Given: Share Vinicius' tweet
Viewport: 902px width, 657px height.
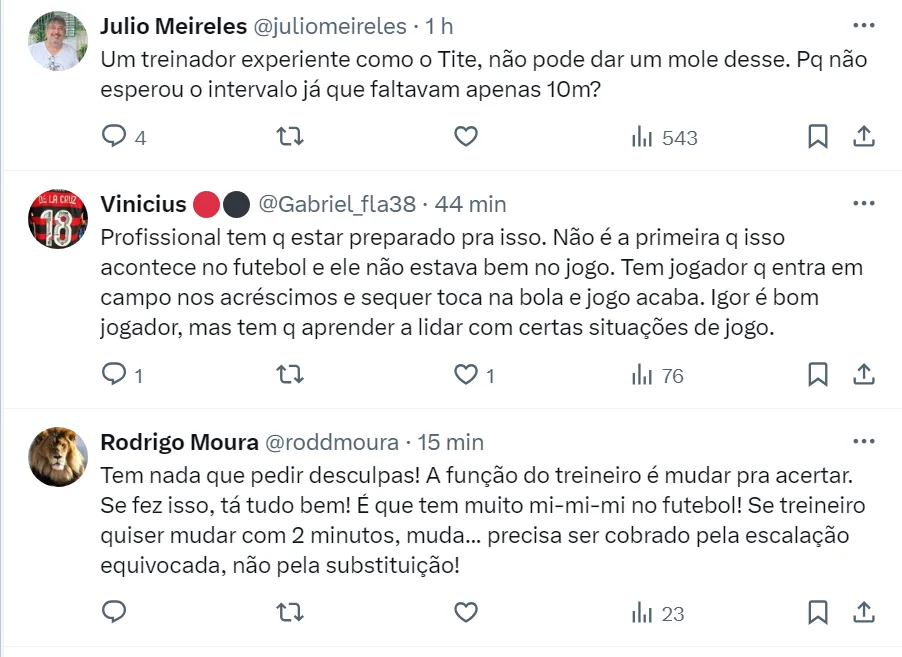Looking at the screenshot, I should 865,375.
